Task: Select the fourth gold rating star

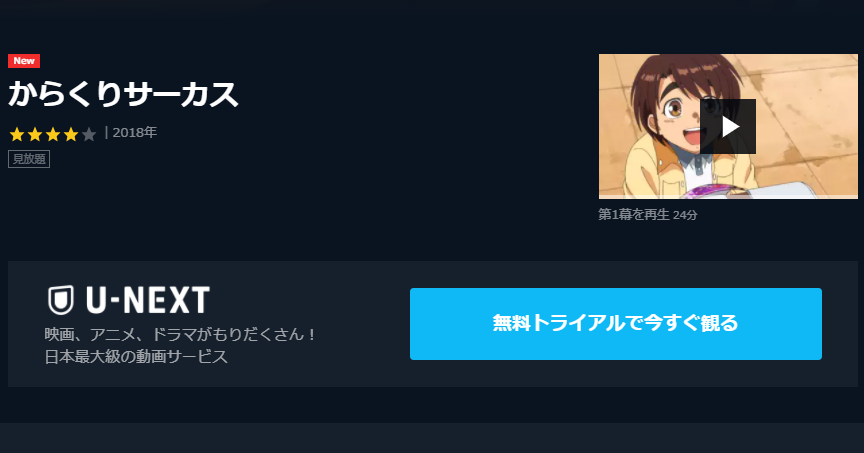Action: (71, 134)
